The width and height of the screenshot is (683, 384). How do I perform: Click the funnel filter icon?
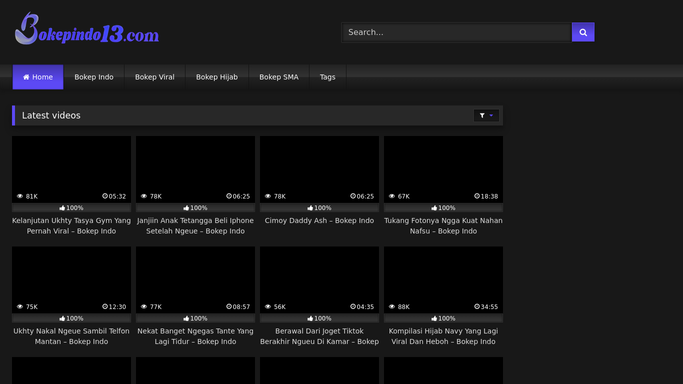point(482,115)
